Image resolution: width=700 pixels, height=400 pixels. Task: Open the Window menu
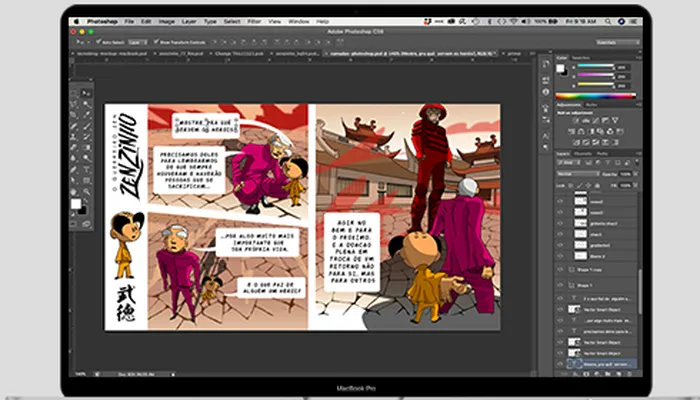click(299, 21)
